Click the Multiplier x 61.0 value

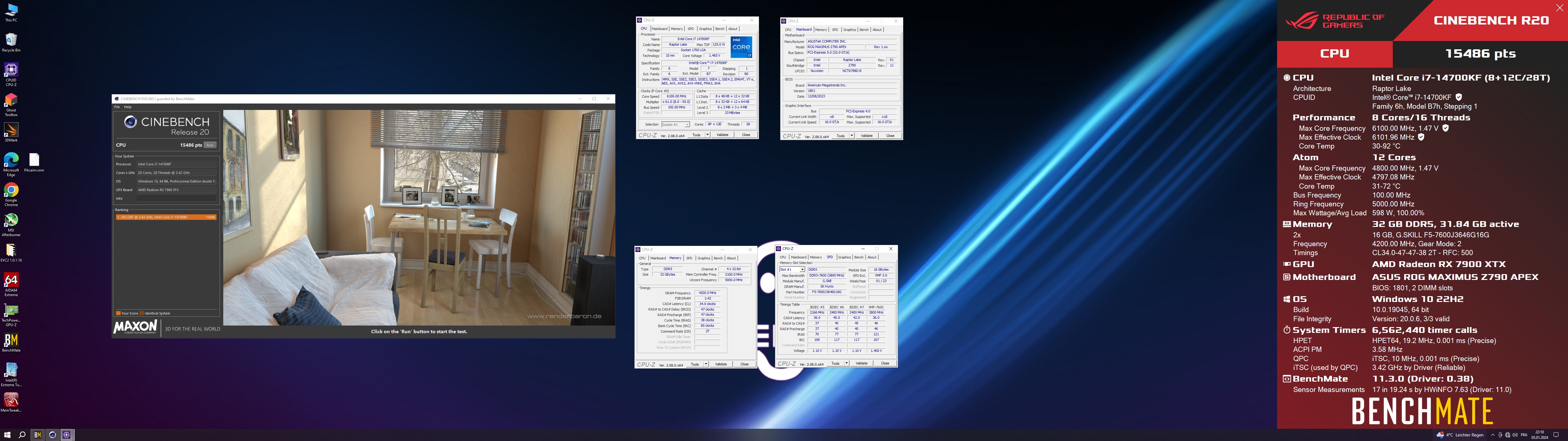(x=676, y=102)
